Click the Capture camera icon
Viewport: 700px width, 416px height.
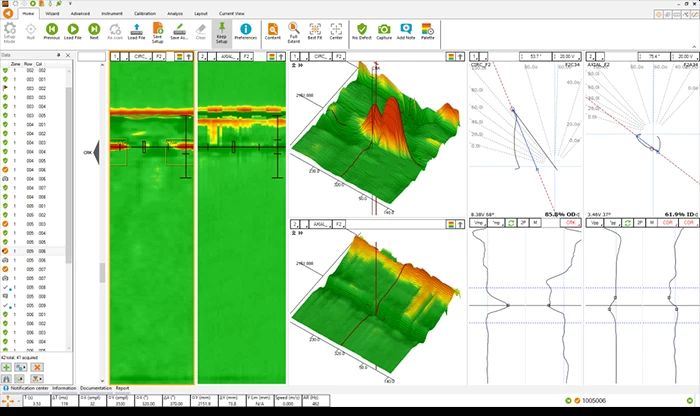[x=383, y=29]
